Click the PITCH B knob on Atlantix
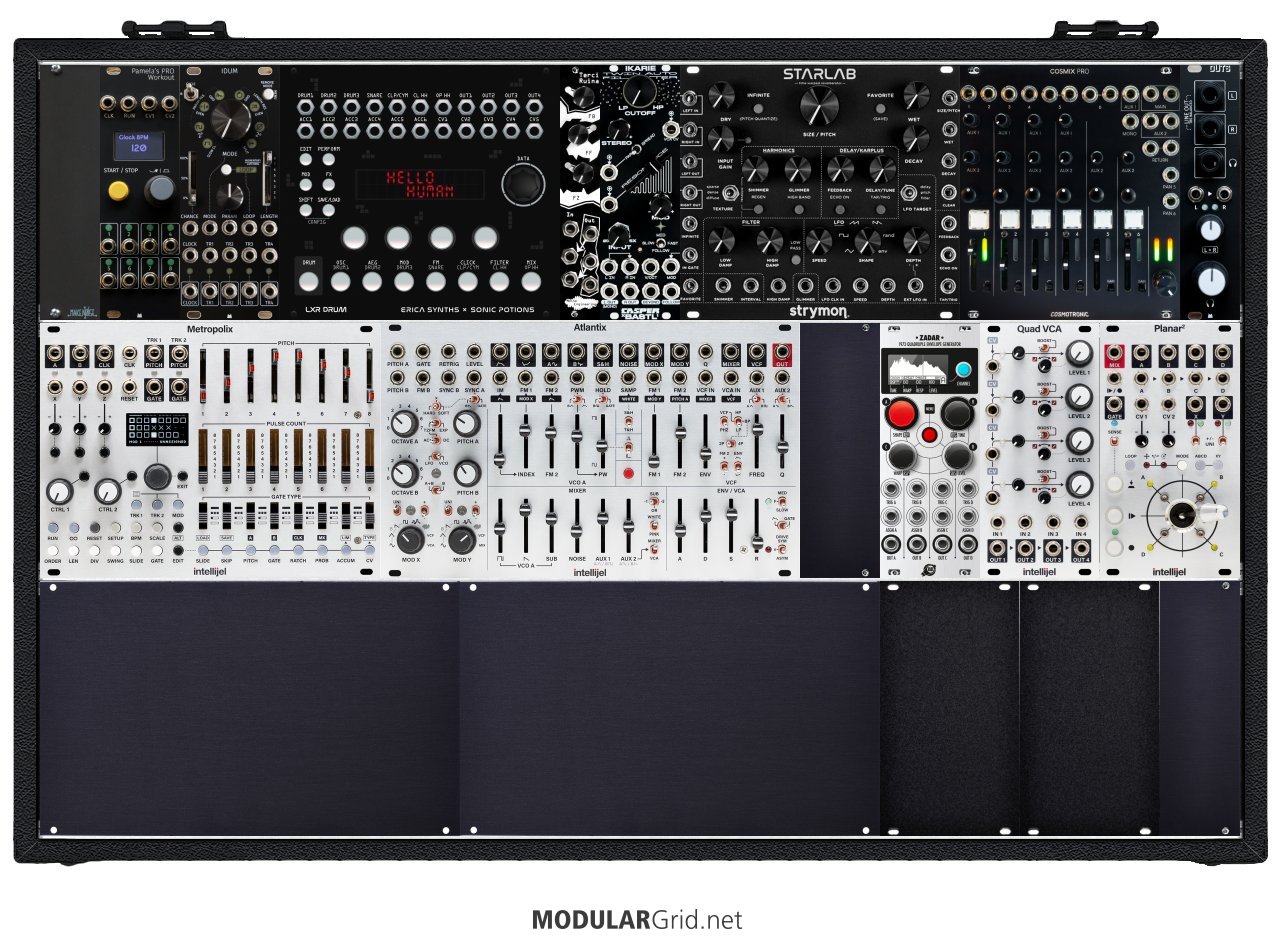Screen dimensions: 1275x941 tap(466, 472)
